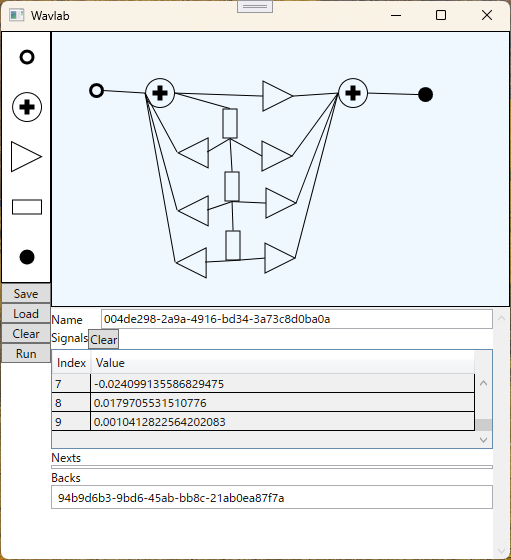Select the filled circle output tool
The width and height of the screenshot is (511, 560).
click(27, 257)
